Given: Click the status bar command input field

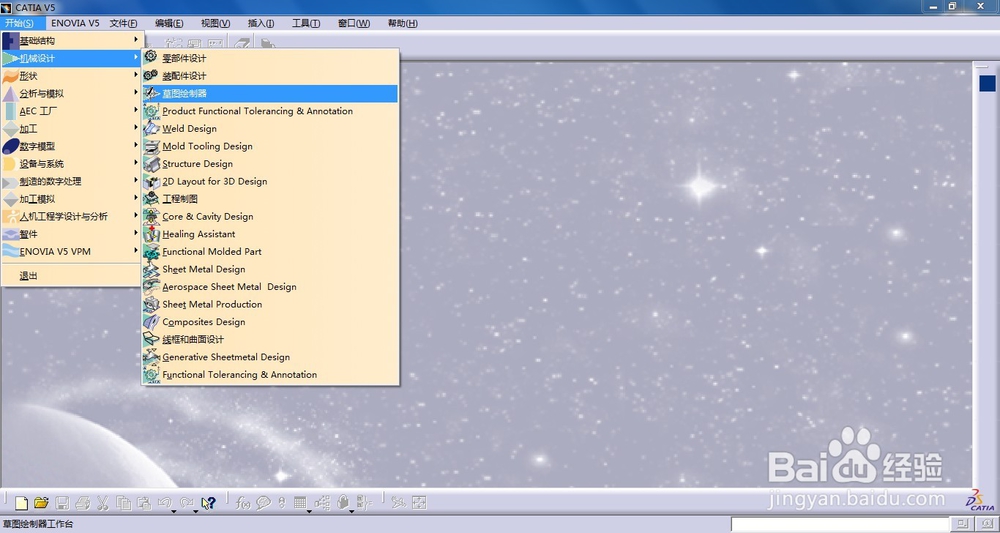Looking at the screenshot, I should pos(839,524).
